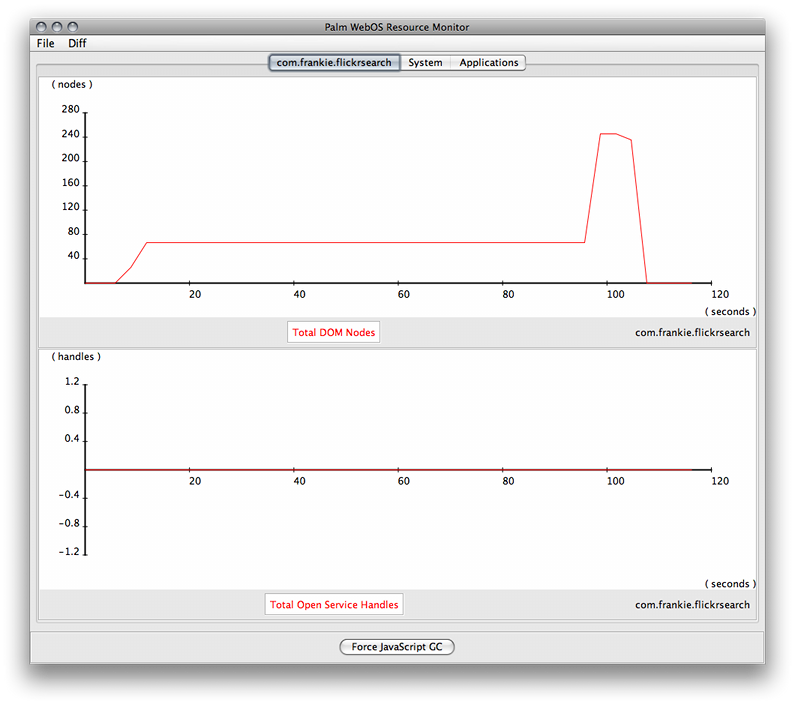795x705 pixels.
Task: Switch to the Applications tab
Action: coord(489,63)
